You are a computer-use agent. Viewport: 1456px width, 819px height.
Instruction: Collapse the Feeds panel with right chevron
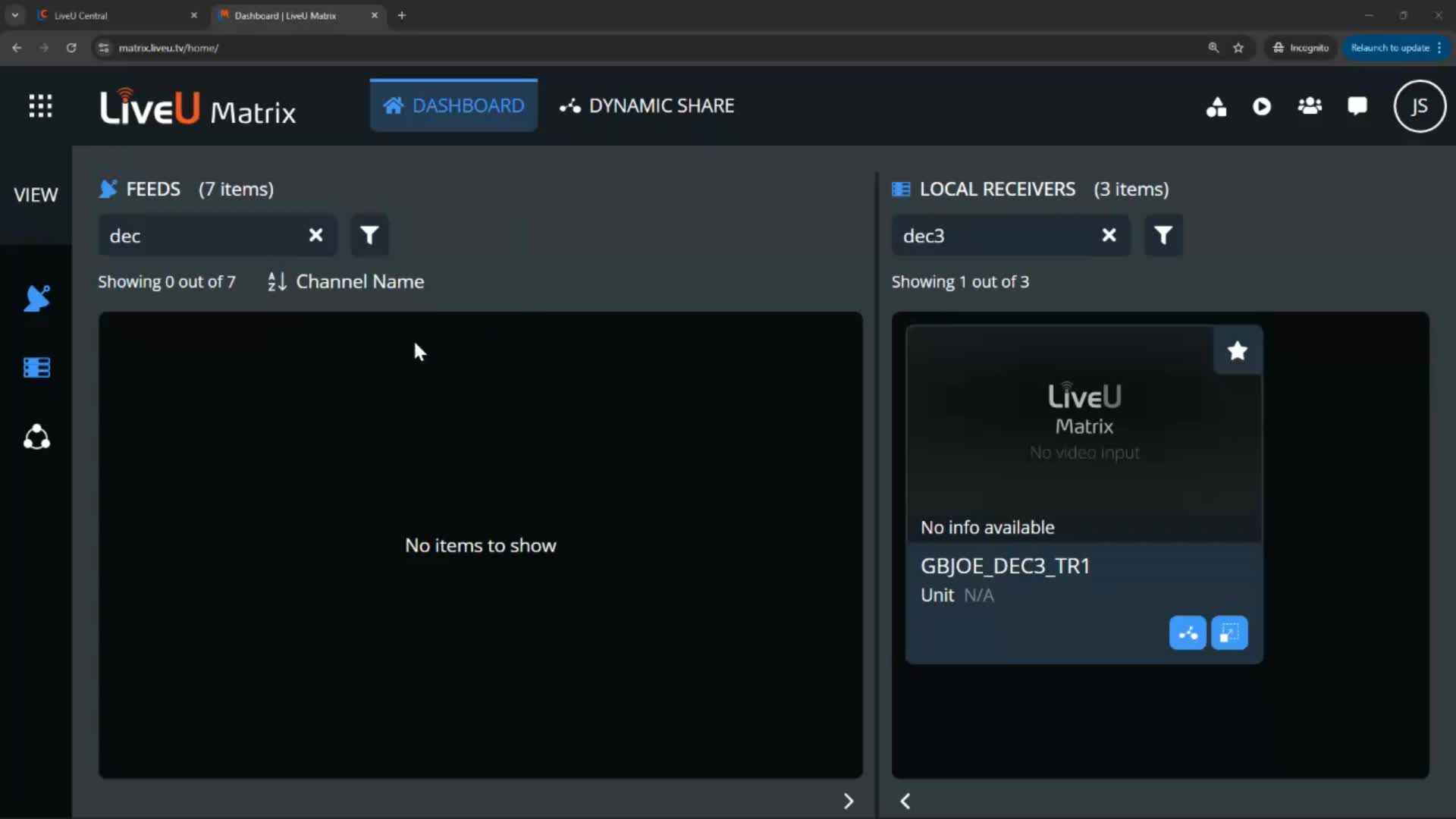coord(849,802)
